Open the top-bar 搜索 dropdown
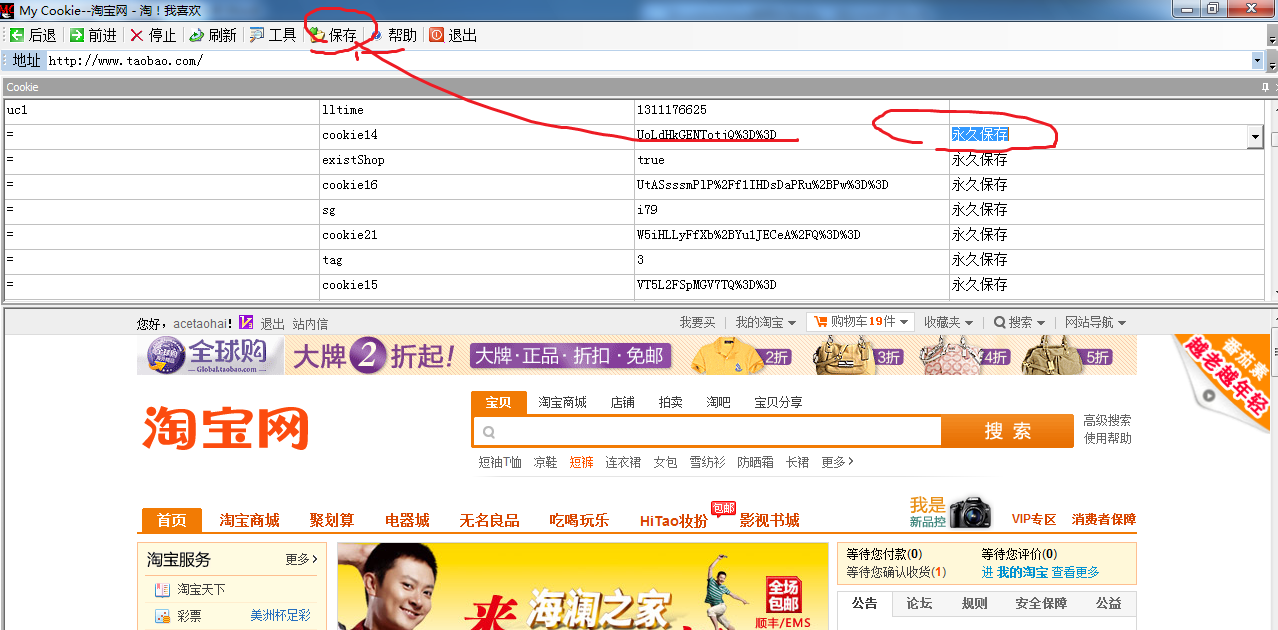 click(x=1019, y=323)
